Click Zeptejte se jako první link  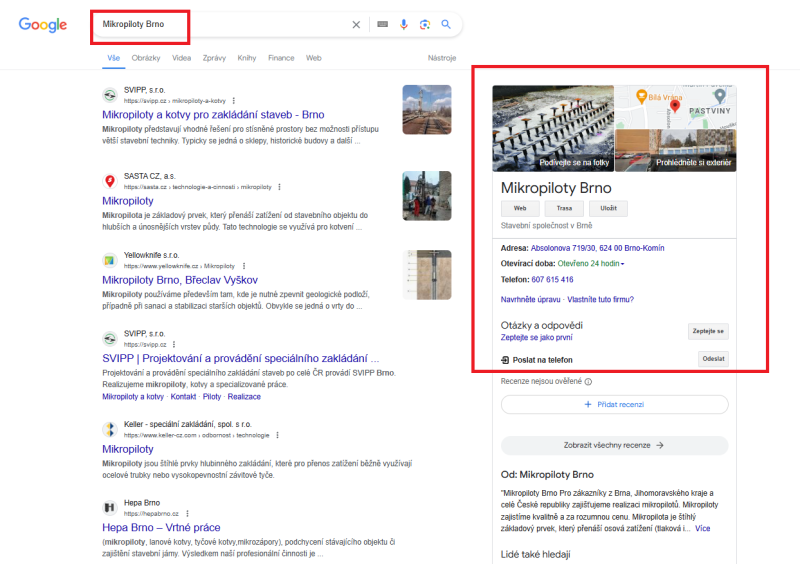point(536,337)
